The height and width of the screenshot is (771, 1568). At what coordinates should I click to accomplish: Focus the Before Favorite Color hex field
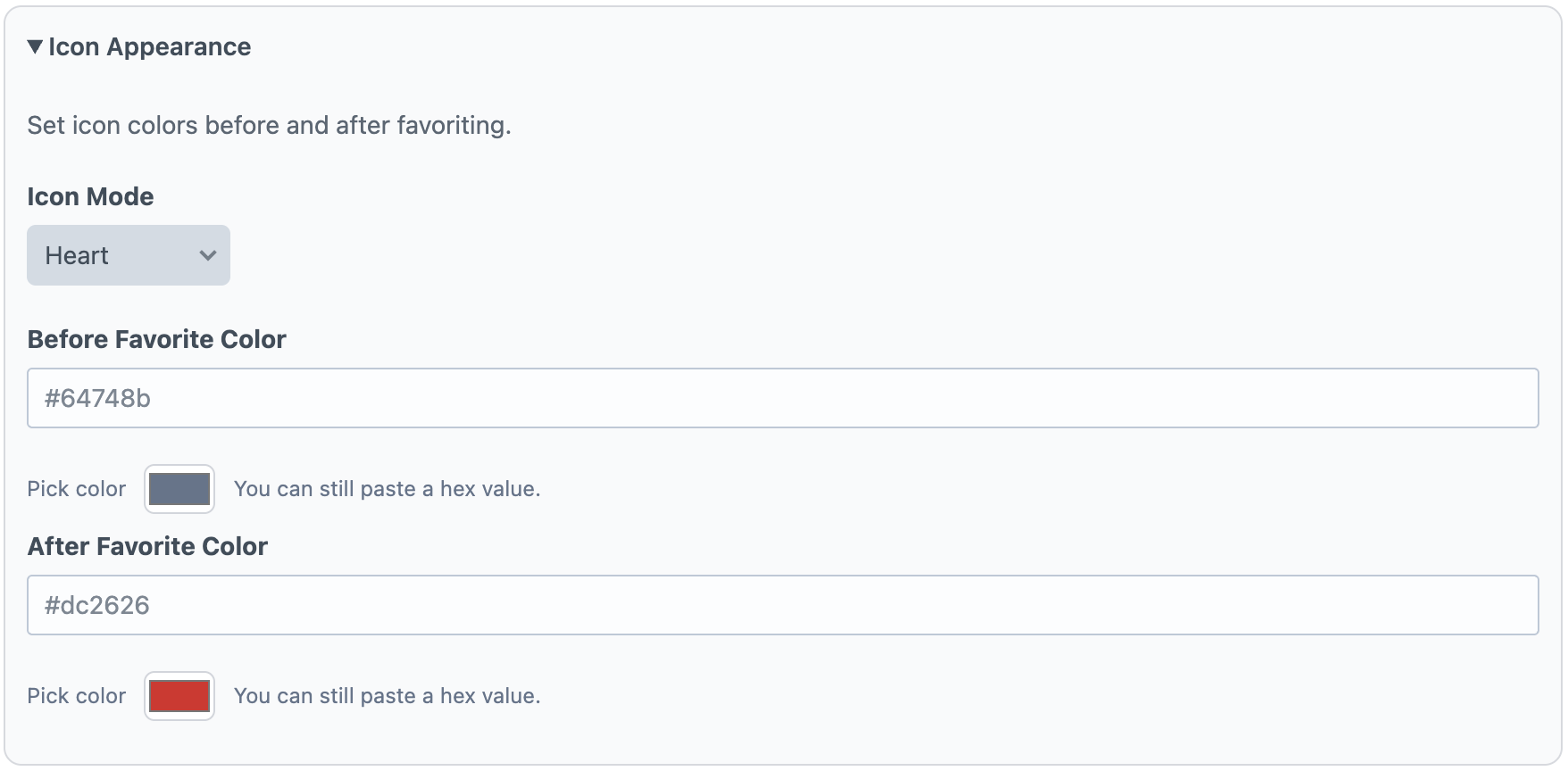click(782, 398)
